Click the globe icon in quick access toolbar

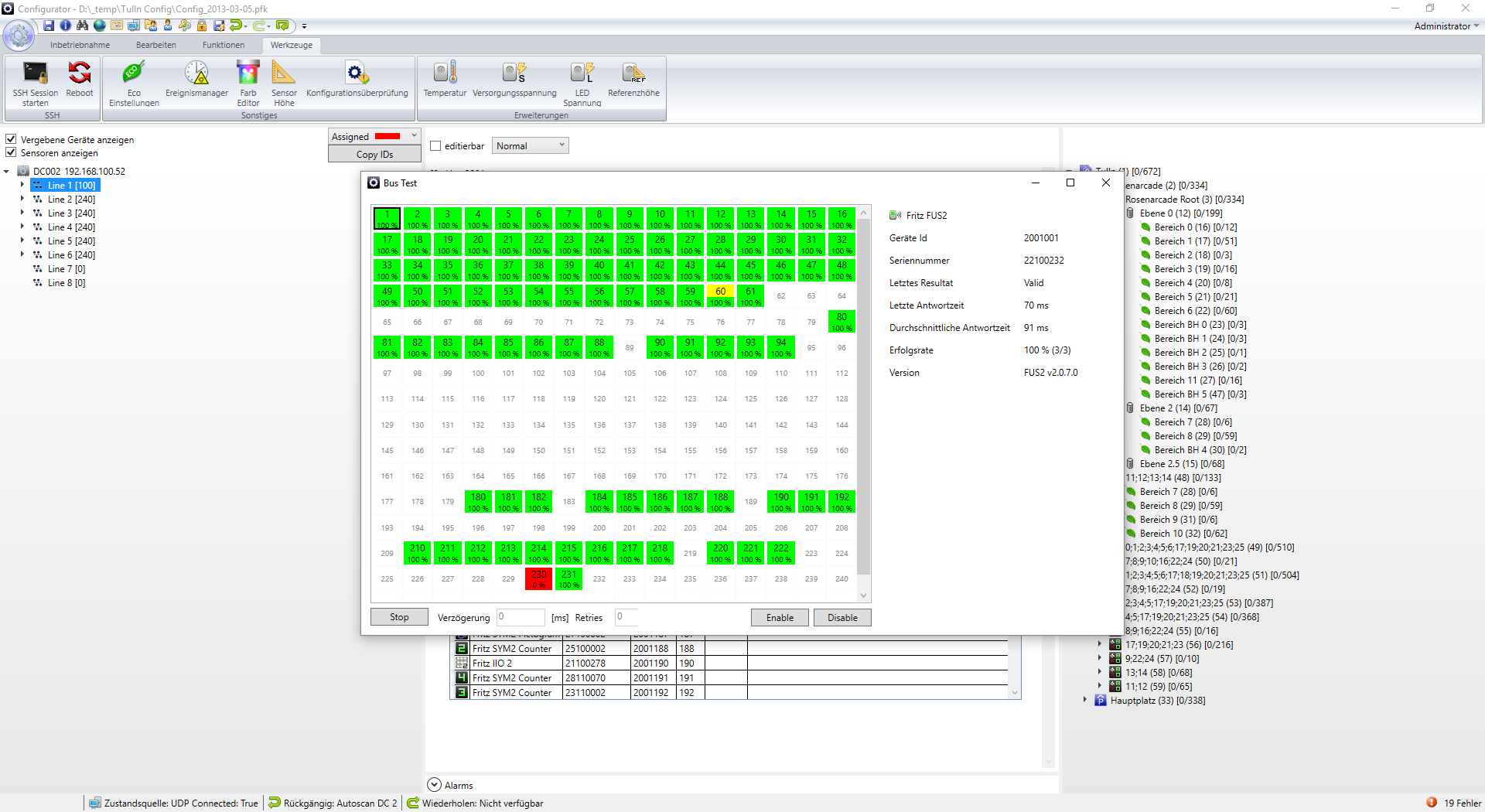pyautogui.click(x=100, y=26)
